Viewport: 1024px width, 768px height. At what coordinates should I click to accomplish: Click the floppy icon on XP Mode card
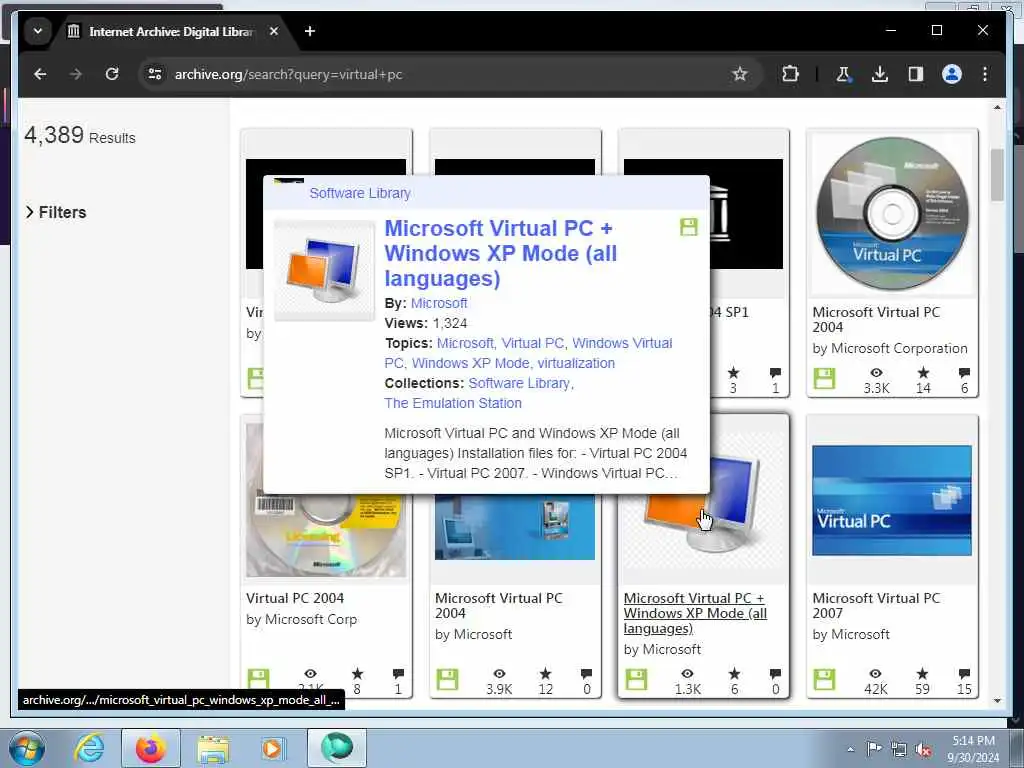coord(635,679)
